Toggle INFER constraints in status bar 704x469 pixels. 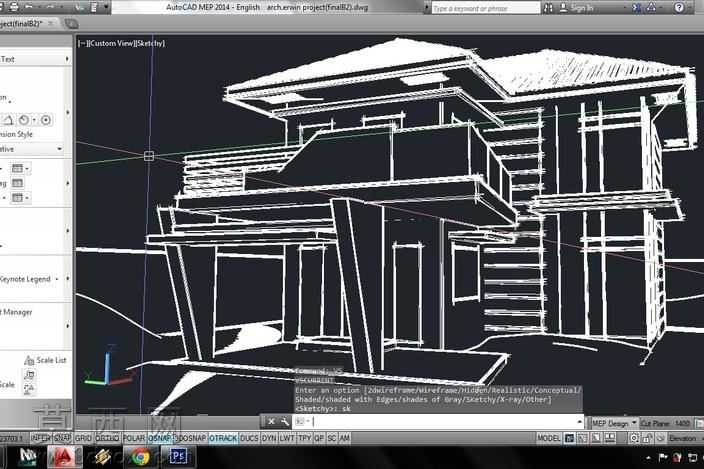(x=41, y=438)
